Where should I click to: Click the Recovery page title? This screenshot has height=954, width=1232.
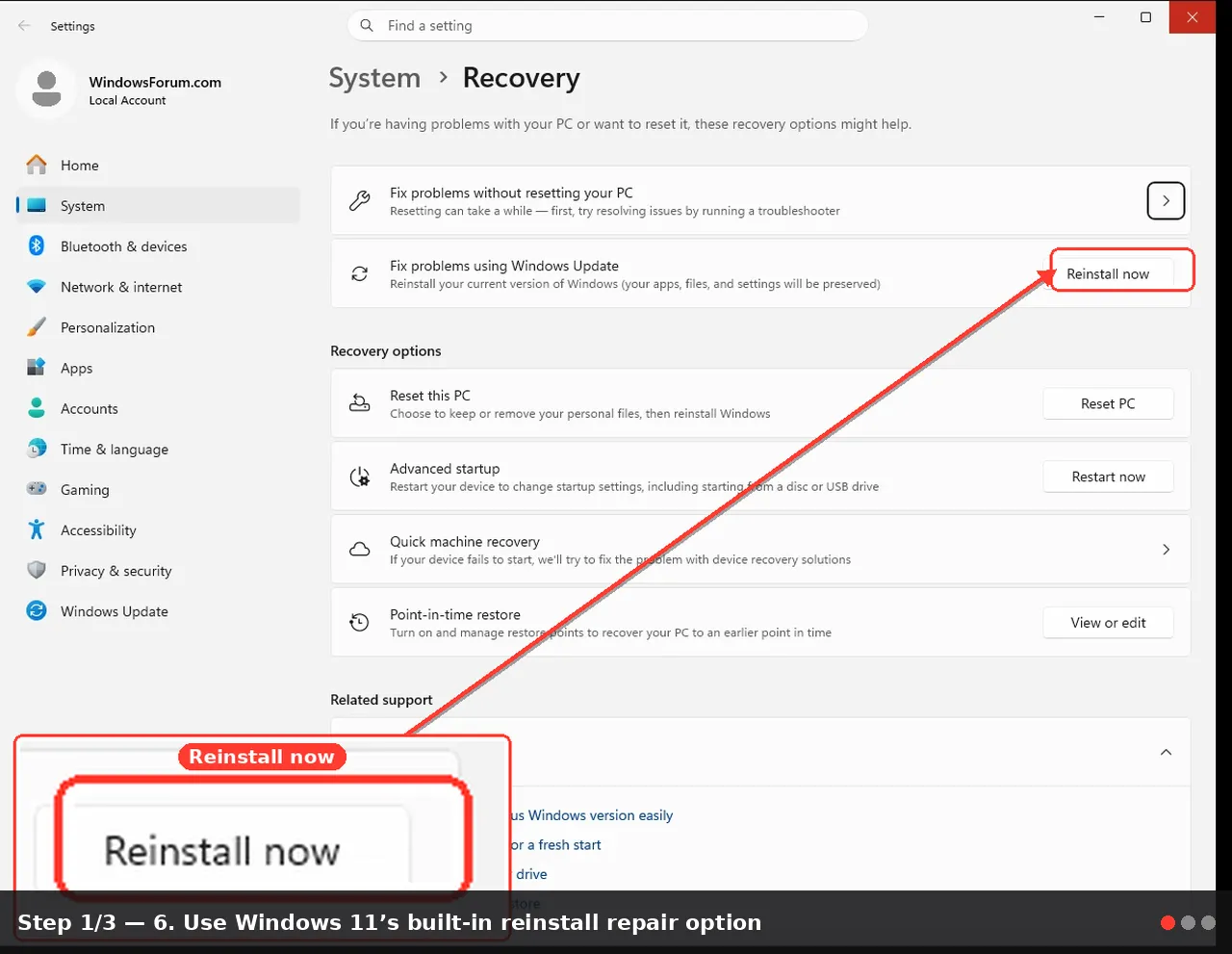coord(522,78)
